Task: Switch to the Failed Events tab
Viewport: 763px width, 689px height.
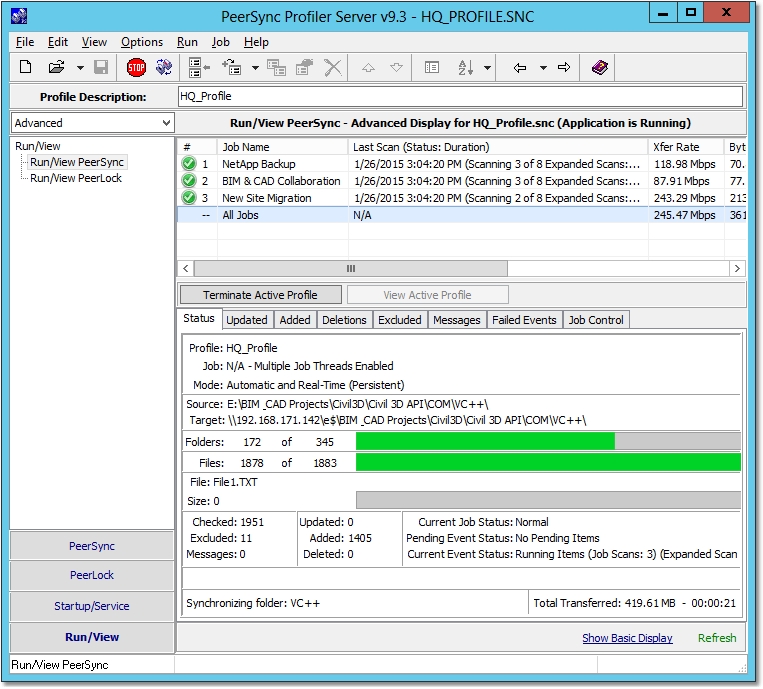Action: 524,320
